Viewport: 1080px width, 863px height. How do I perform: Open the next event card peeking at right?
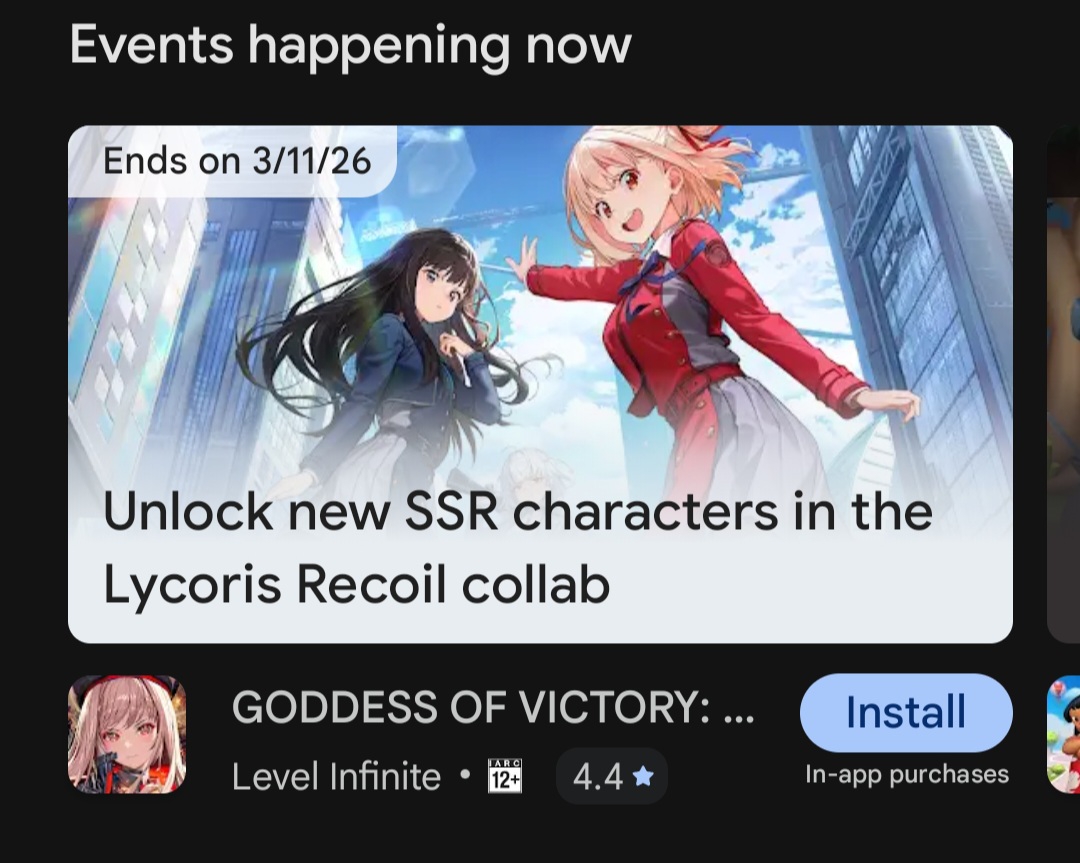click(x=1063, y=384)
